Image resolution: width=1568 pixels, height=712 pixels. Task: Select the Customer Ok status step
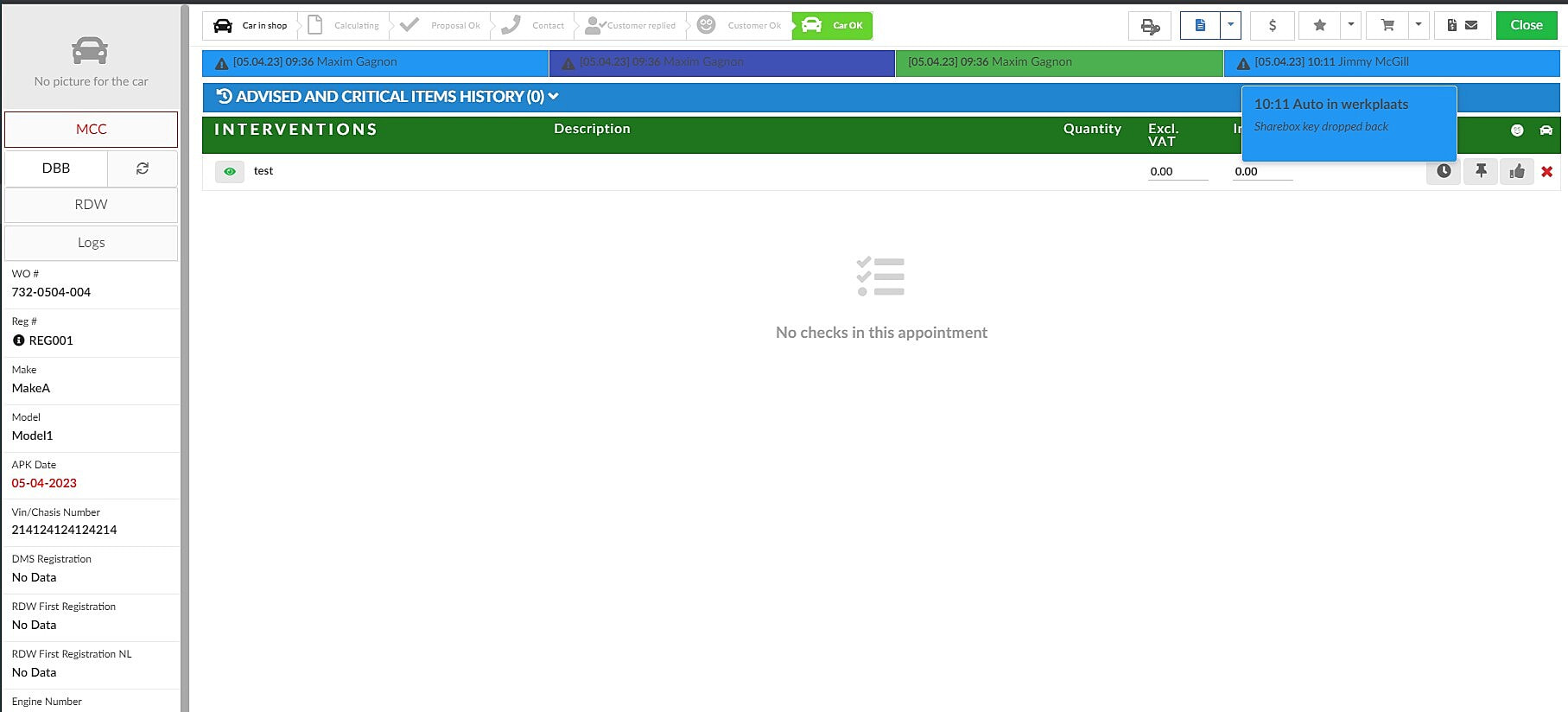click(x=740, y=26)
